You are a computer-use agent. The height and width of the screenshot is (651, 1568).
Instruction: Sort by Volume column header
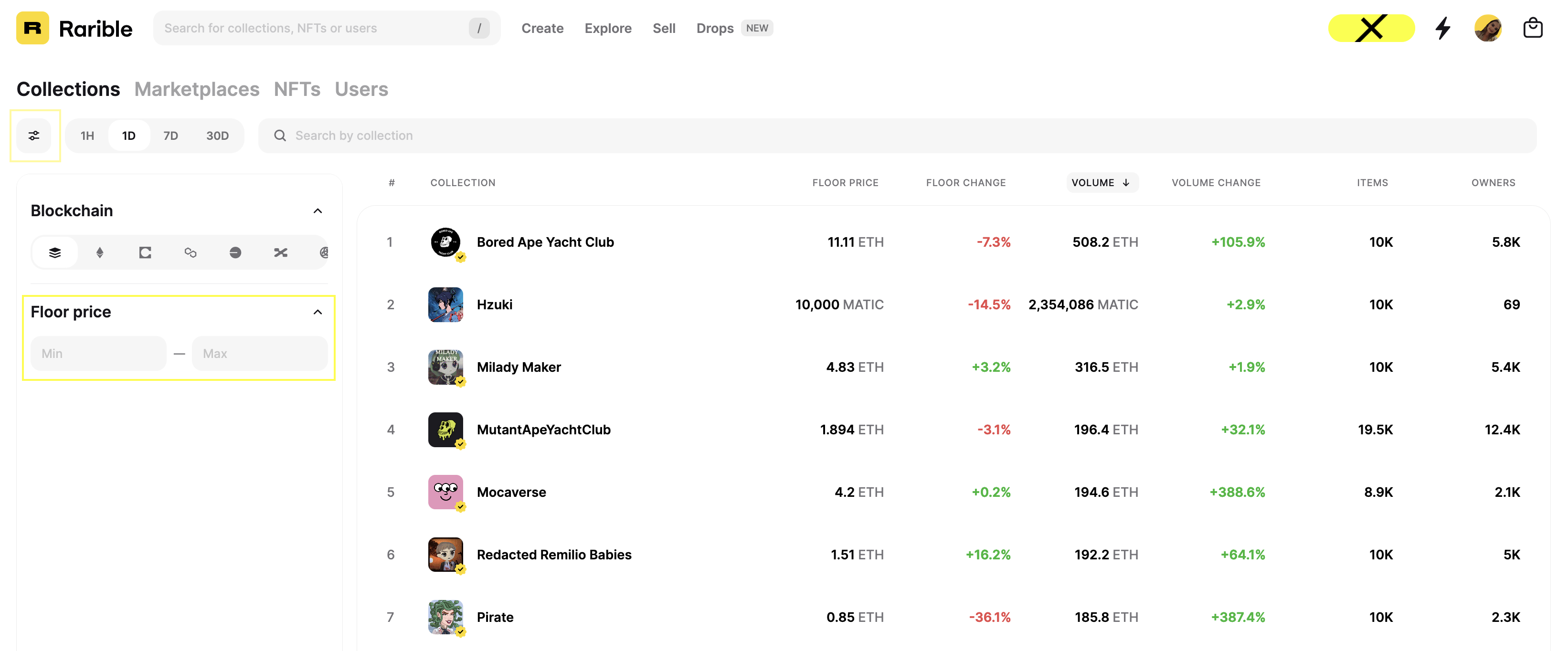click(x=1102, y=182)
